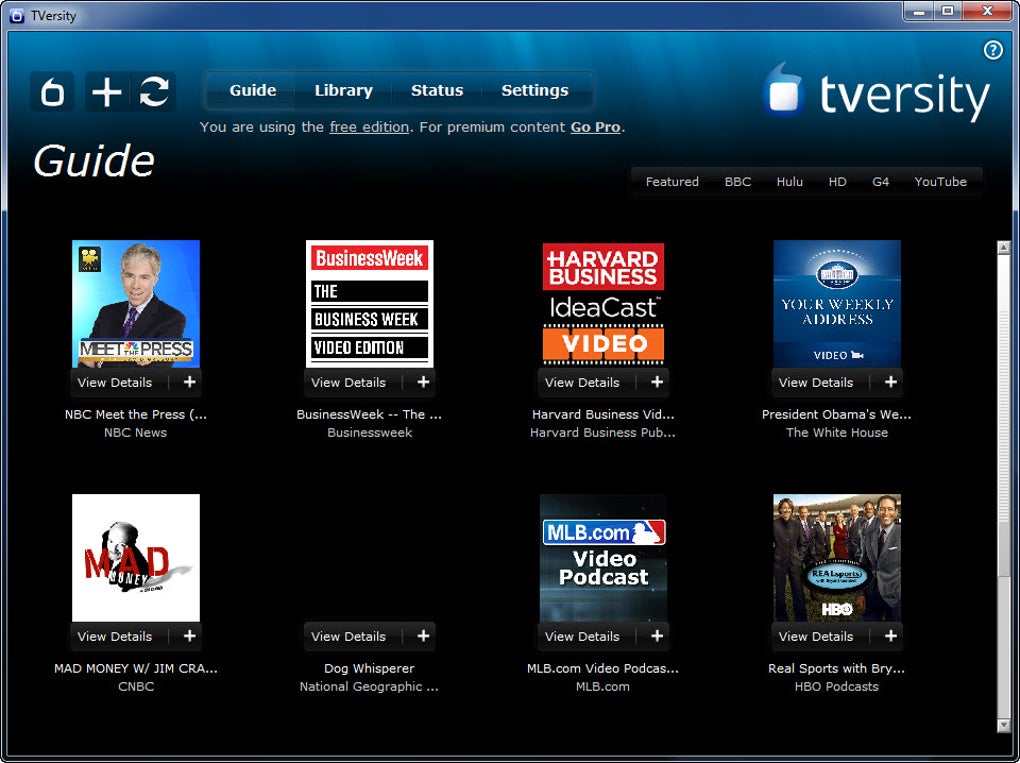Add MLB.com Video Podcast with plus icon

point(657,636)
